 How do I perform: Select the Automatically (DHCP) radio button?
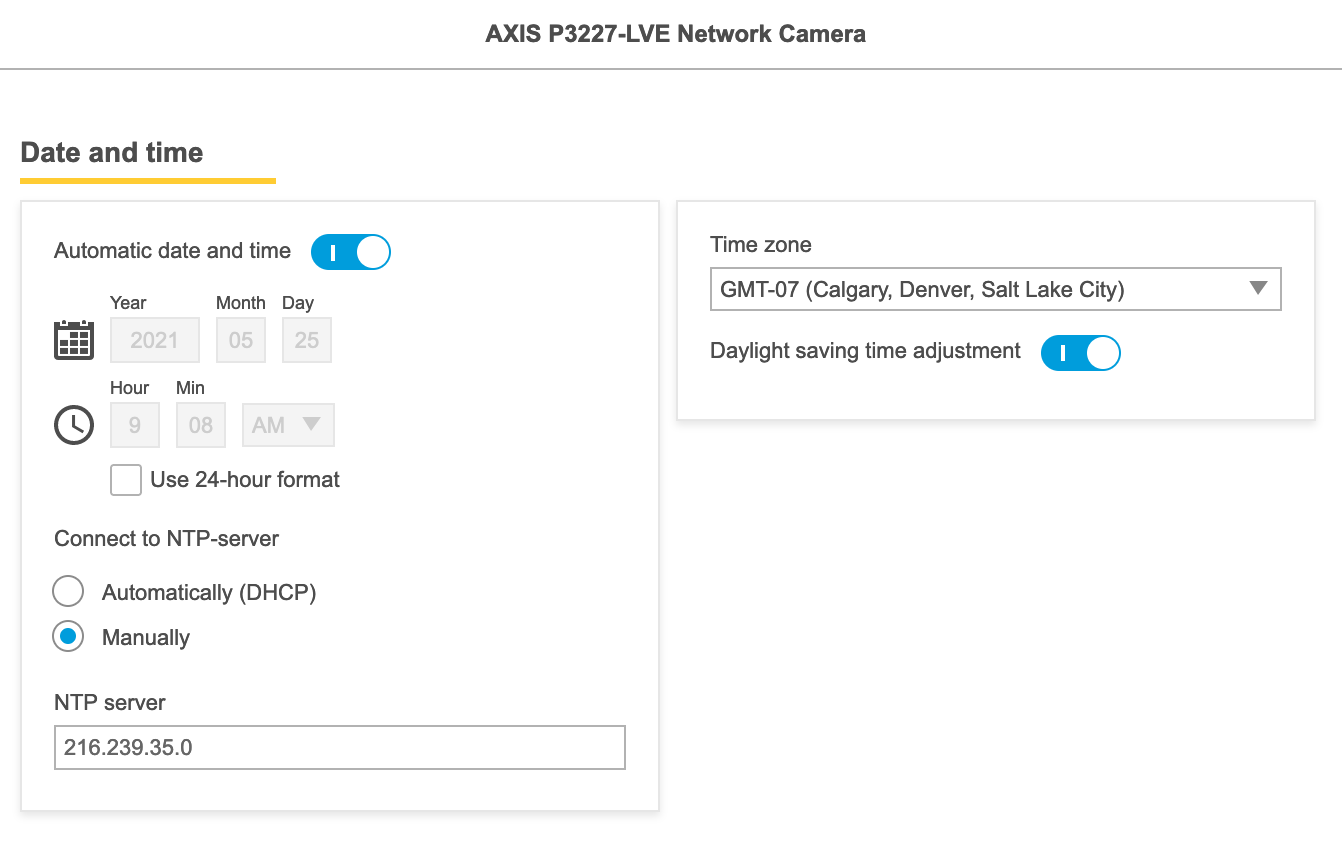[x=68, y=592]
